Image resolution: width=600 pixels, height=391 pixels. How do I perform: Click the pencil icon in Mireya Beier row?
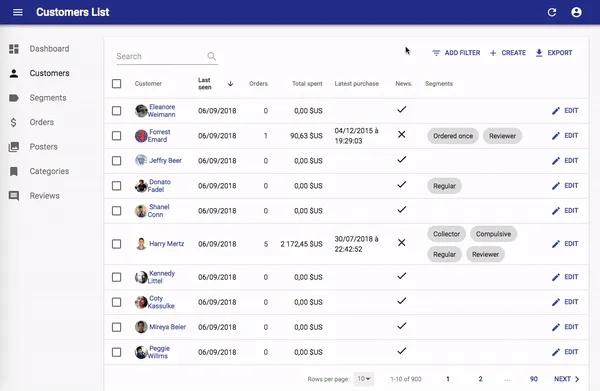point(556,327)
